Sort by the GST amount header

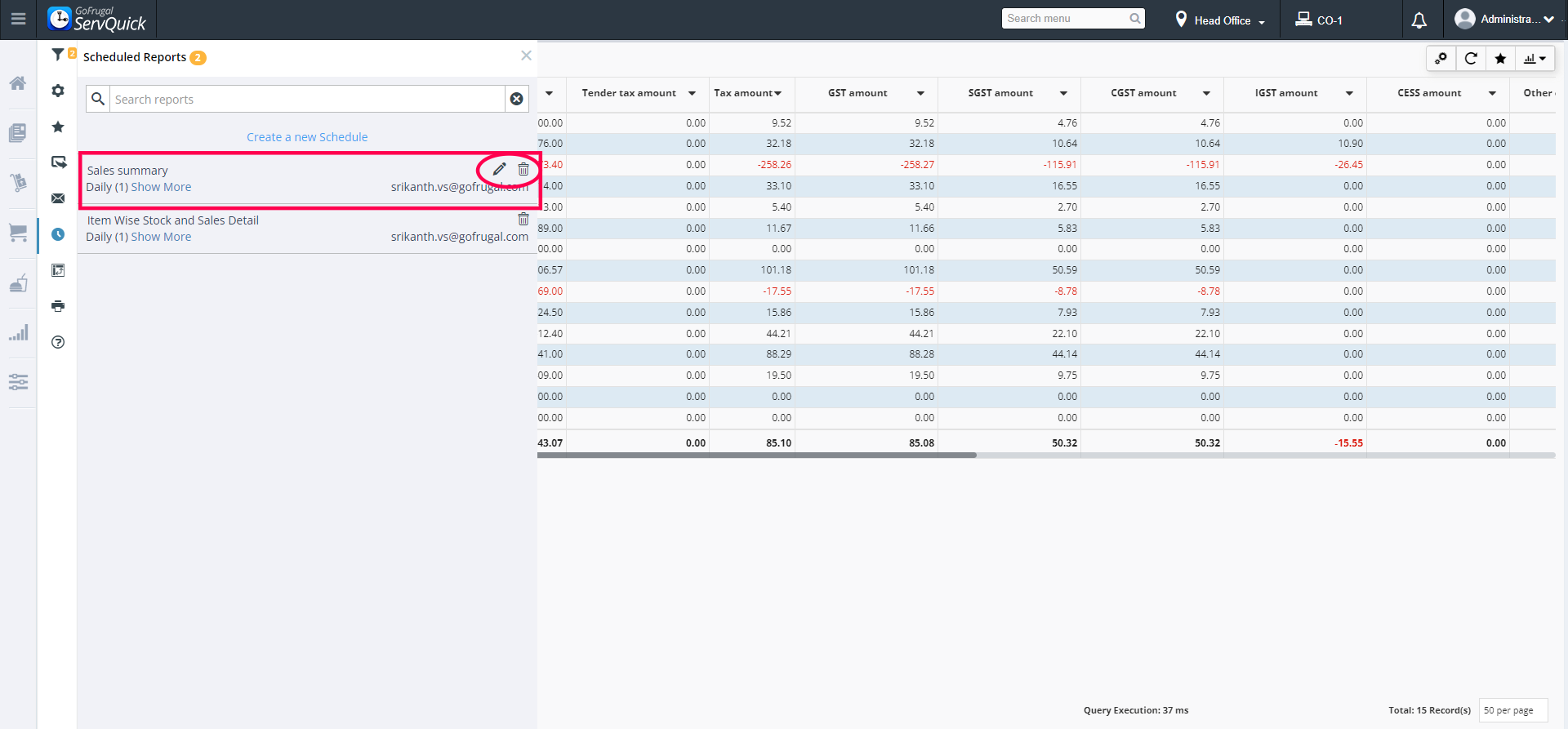click(x=857, y=93)
